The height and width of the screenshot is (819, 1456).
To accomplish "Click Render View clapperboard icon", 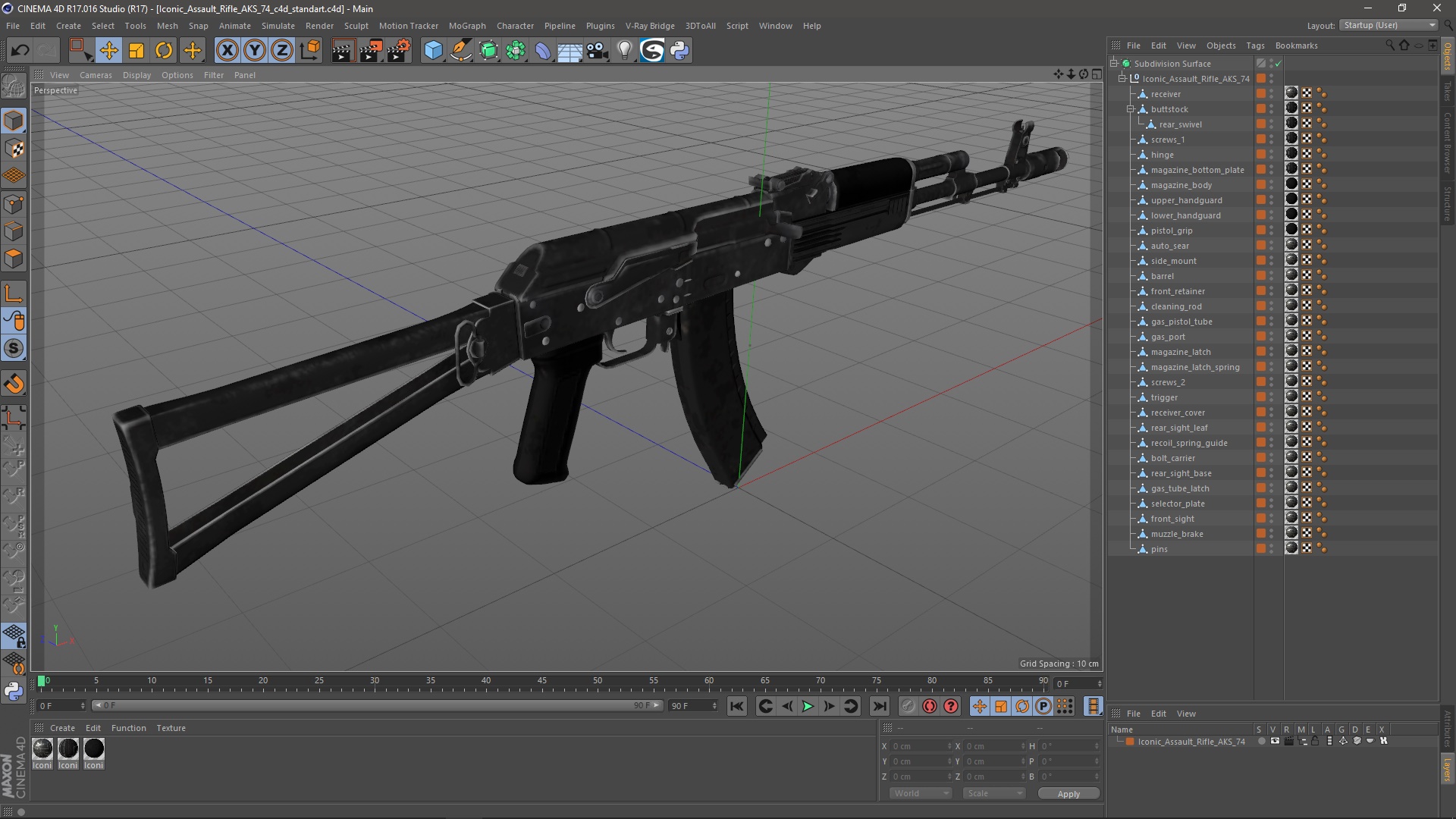I will (x=343, y=51).
